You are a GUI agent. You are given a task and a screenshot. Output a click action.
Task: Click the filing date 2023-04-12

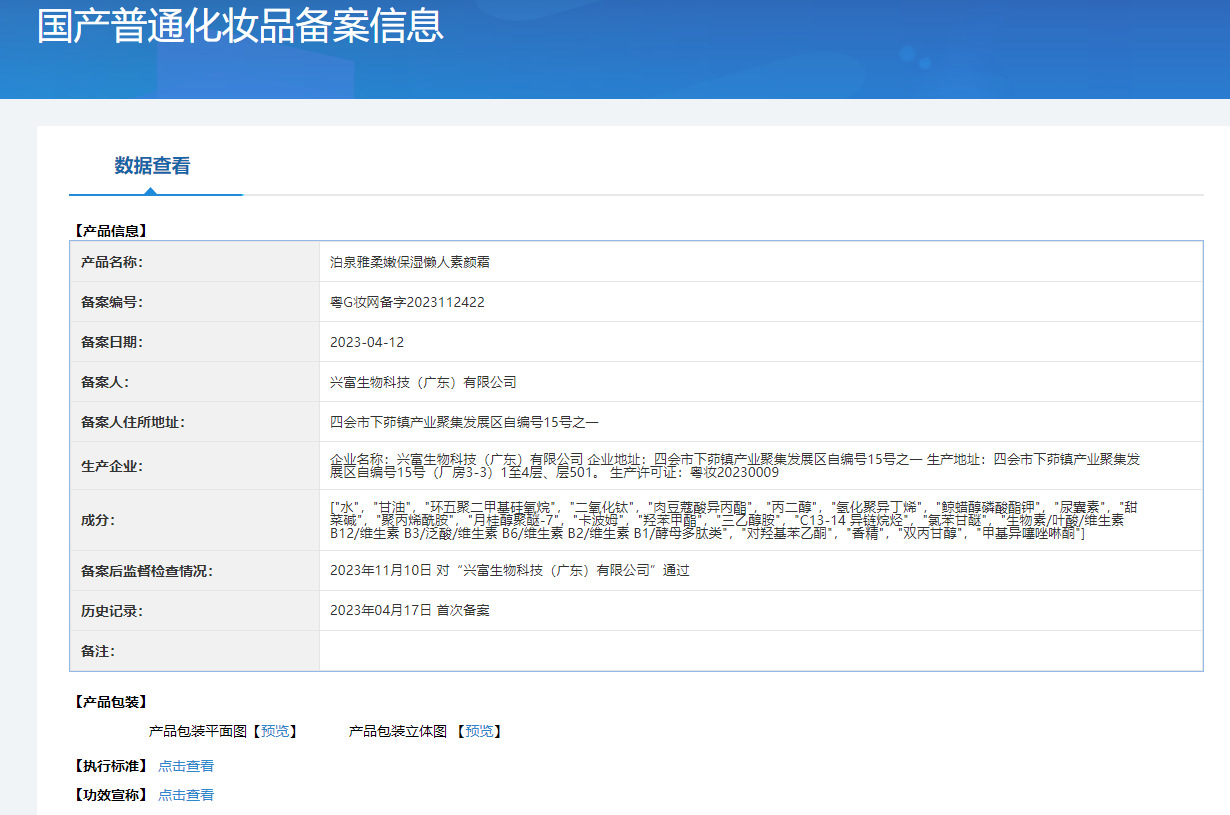coord(367,342)
